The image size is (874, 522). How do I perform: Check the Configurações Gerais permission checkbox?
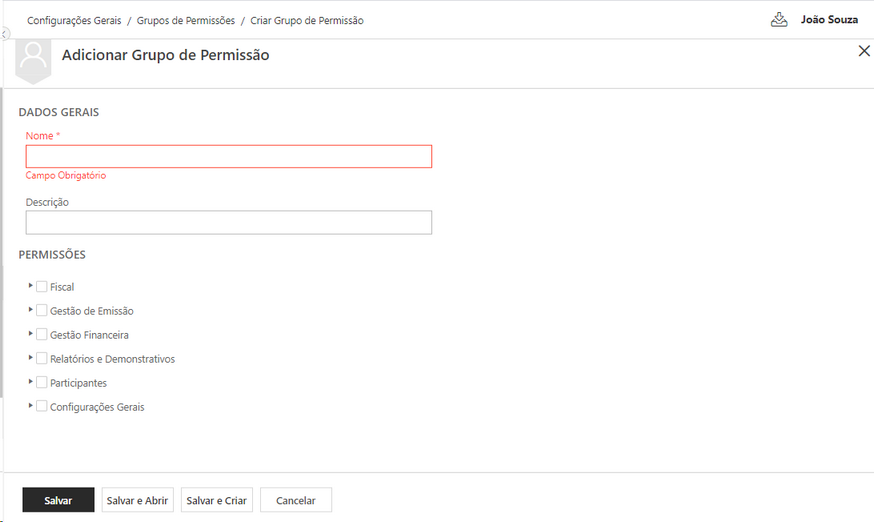(x=42, y=407)
